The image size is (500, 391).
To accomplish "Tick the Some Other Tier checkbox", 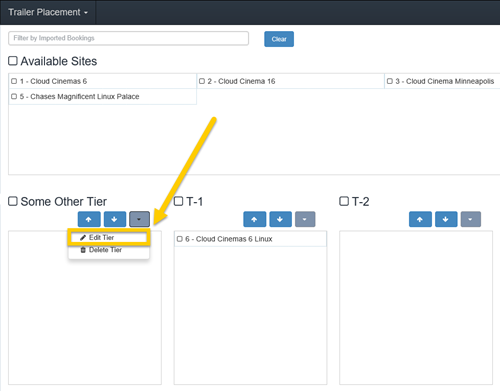I will (13, 201).
